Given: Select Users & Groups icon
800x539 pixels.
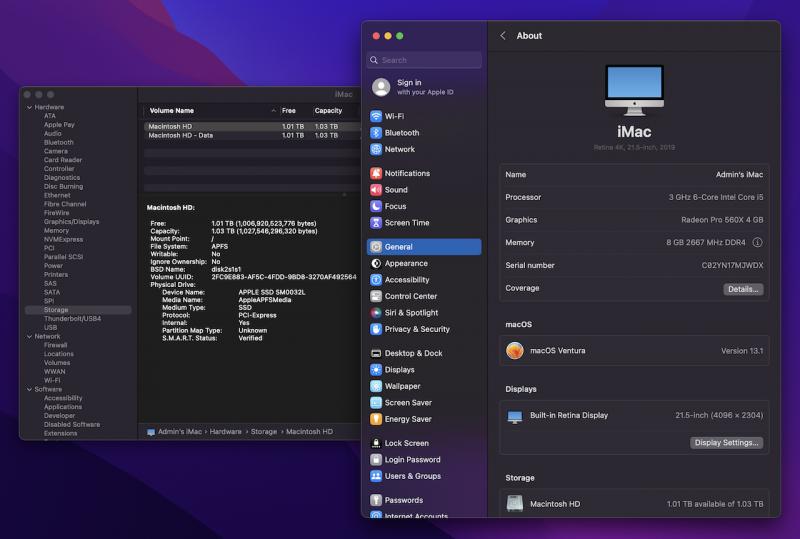Looking at the screenshot, I should (x=376, y=476).
